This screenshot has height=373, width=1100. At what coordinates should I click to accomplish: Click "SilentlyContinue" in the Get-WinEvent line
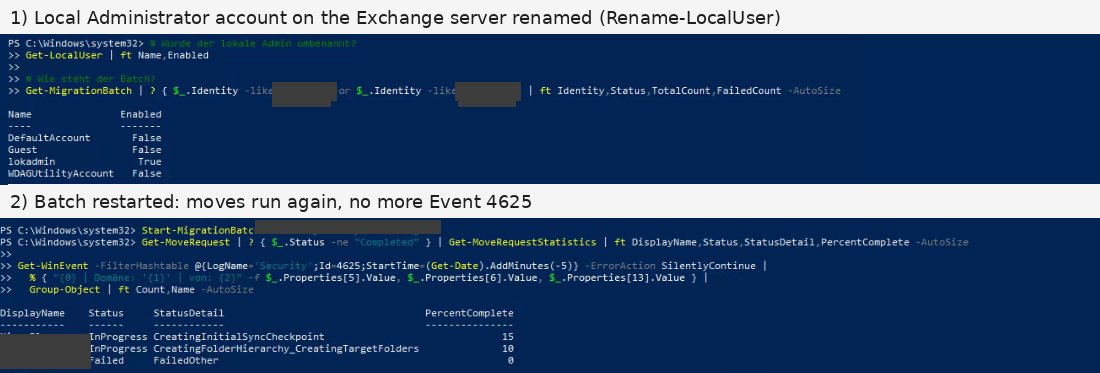click(x=708, y=266)
